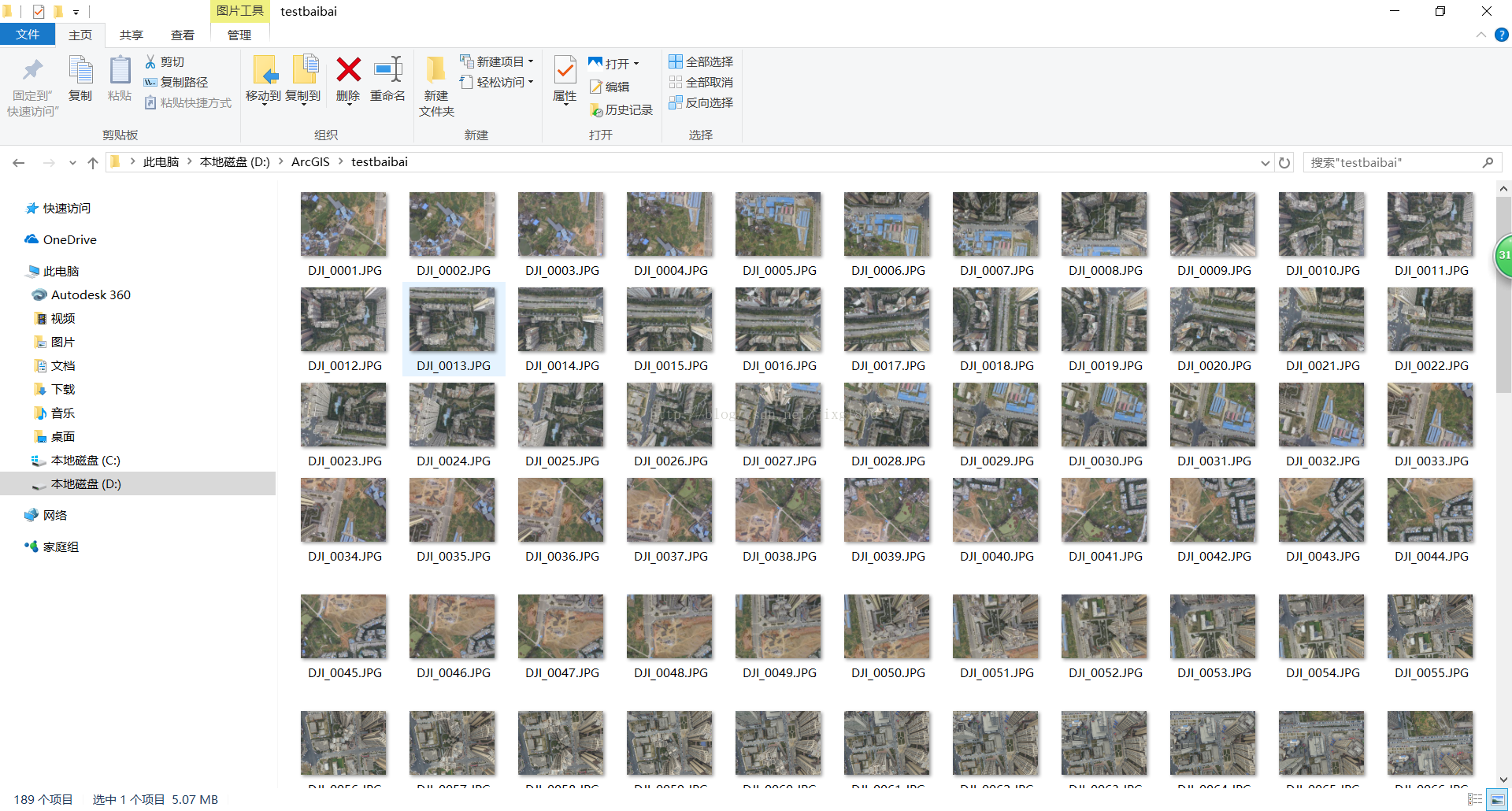The width and height of the screenshot is (1512, 811).
Task: Delete the selected file with red X
Action: pos(348,79)
